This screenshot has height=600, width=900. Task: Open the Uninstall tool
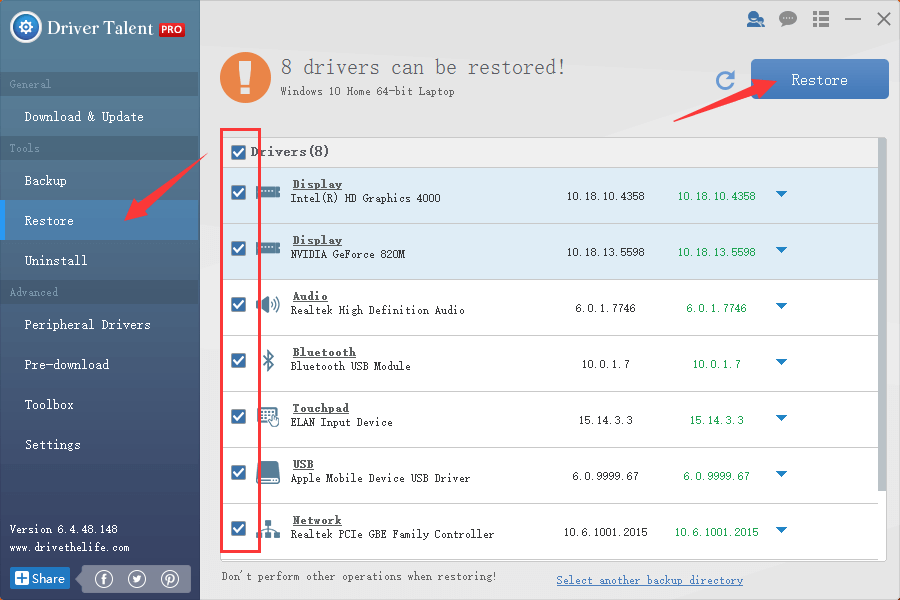(x=100, y=260)
